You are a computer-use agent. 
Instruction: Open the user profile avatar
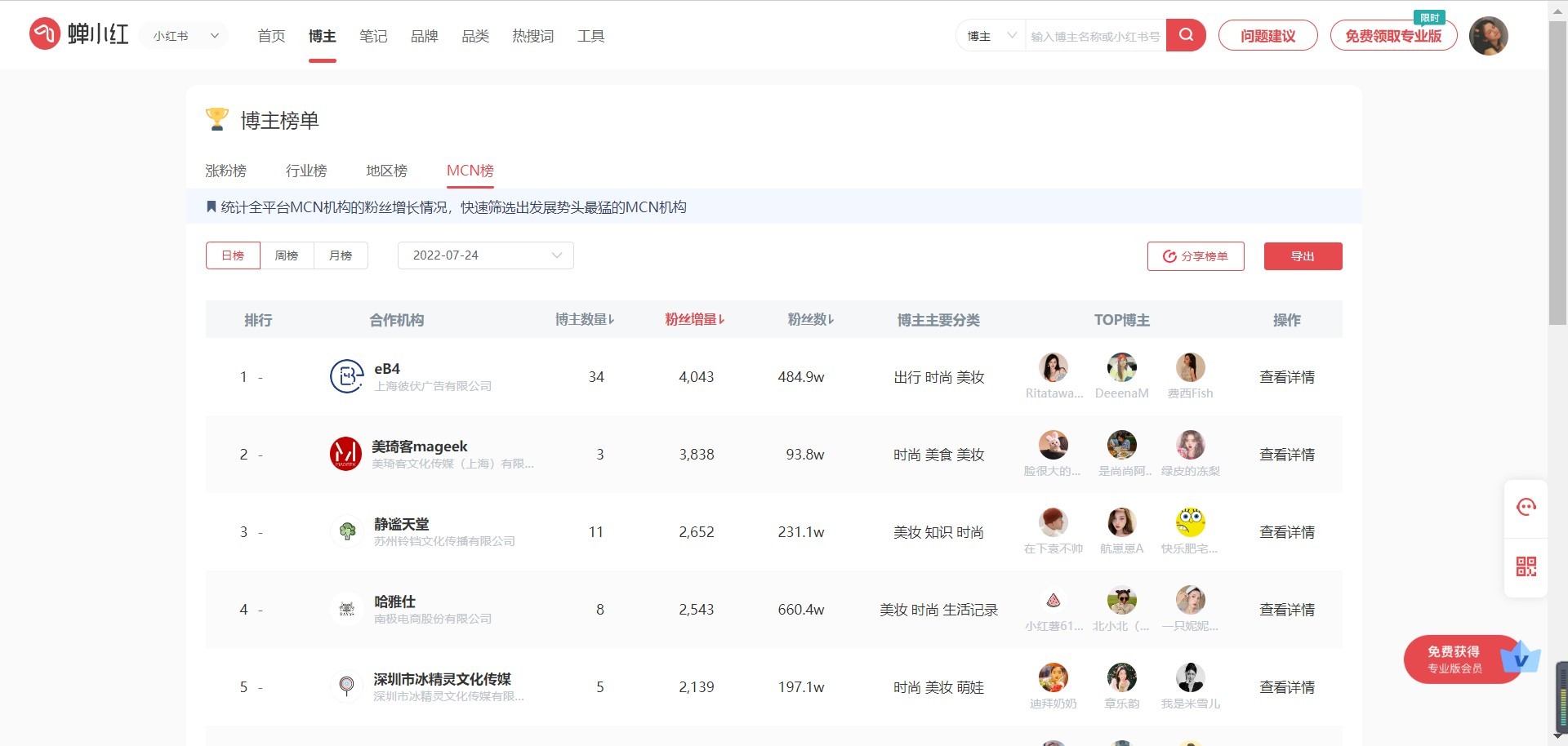tap(1488, 36)
